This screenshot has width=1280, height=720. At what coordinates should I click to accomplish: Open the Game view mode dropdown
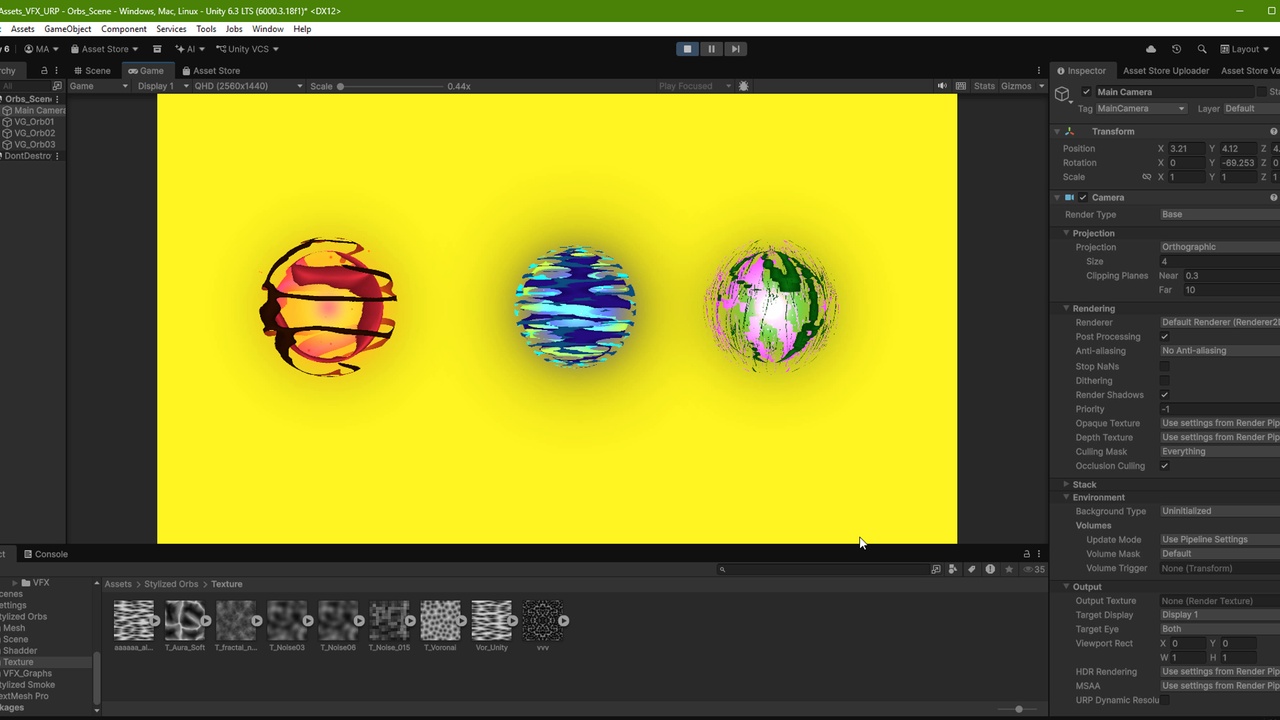[x=98, y=86]
